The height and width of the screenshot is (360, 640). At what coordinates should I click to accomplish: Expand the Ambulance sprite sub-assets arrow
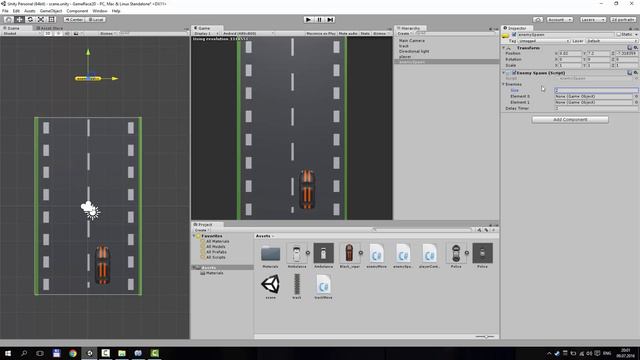[308, 253]
